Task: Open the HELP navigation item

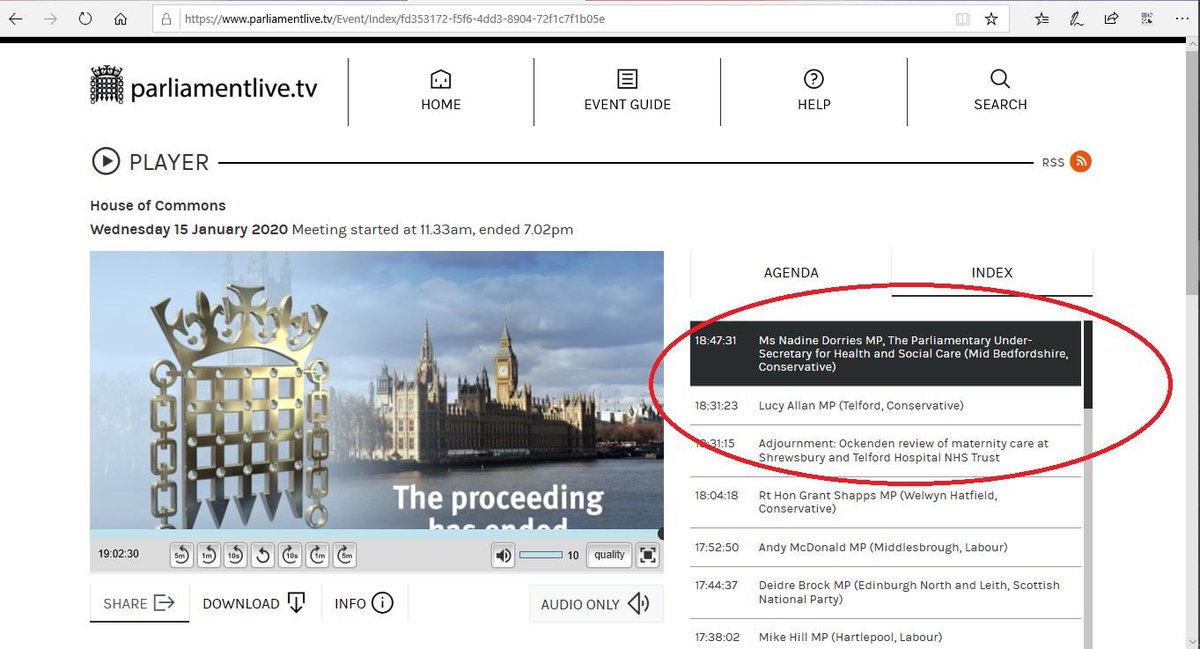Action: (814, 91)
